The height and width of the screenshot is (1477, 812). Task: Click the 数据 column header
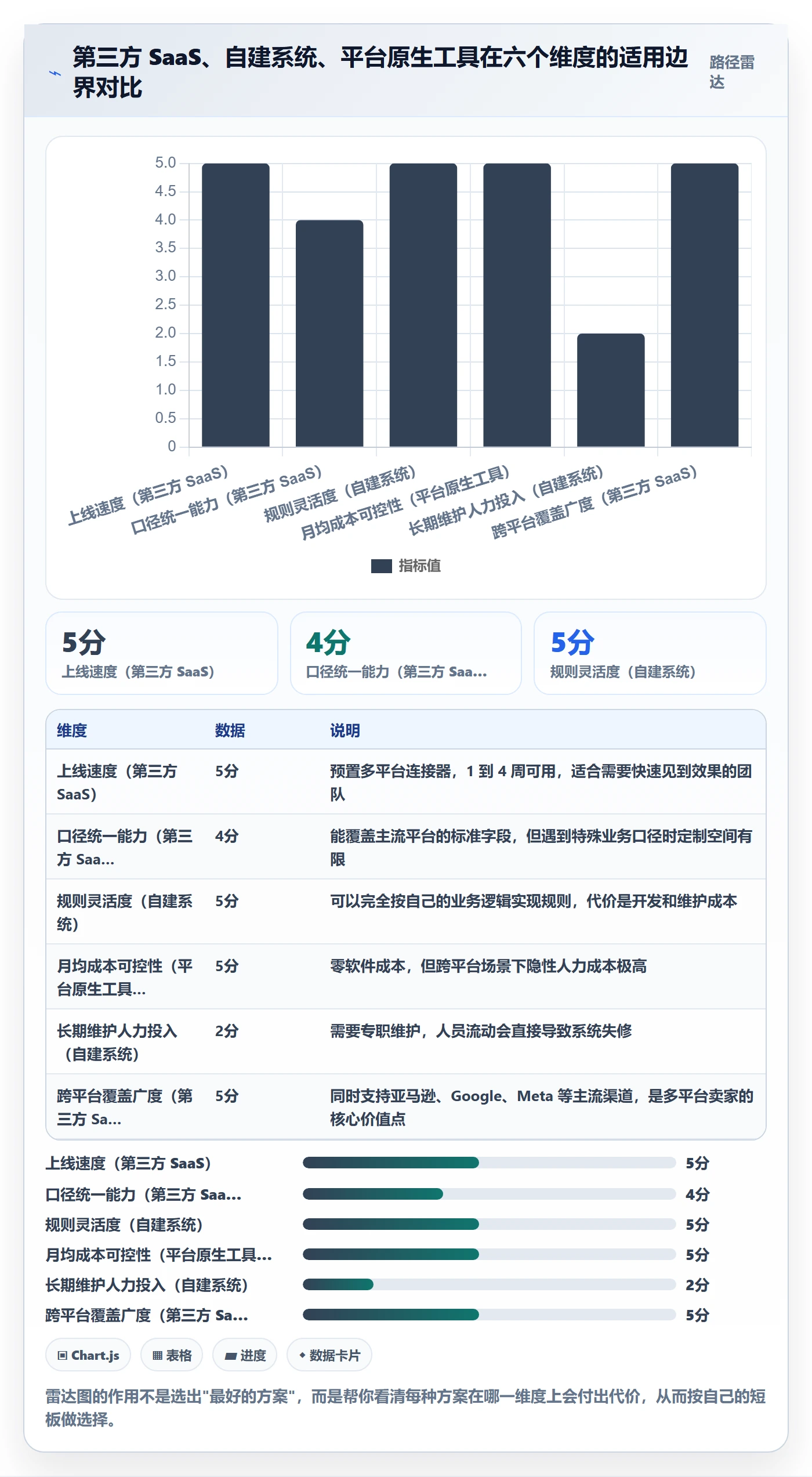click(230, 730)
